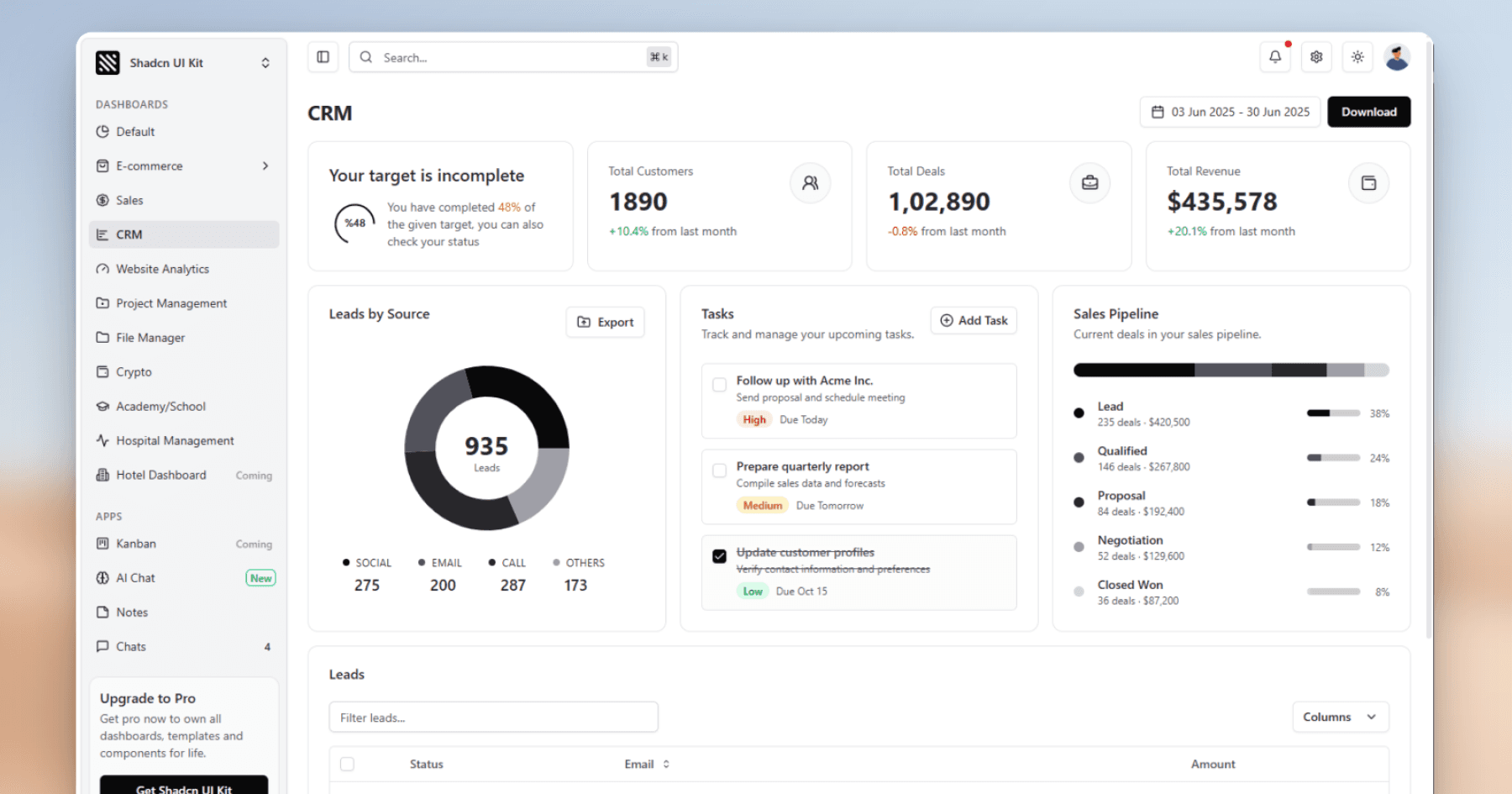Open the Notes app from sidebar
The image size is (1512, 794).
[x=133, y=612]
